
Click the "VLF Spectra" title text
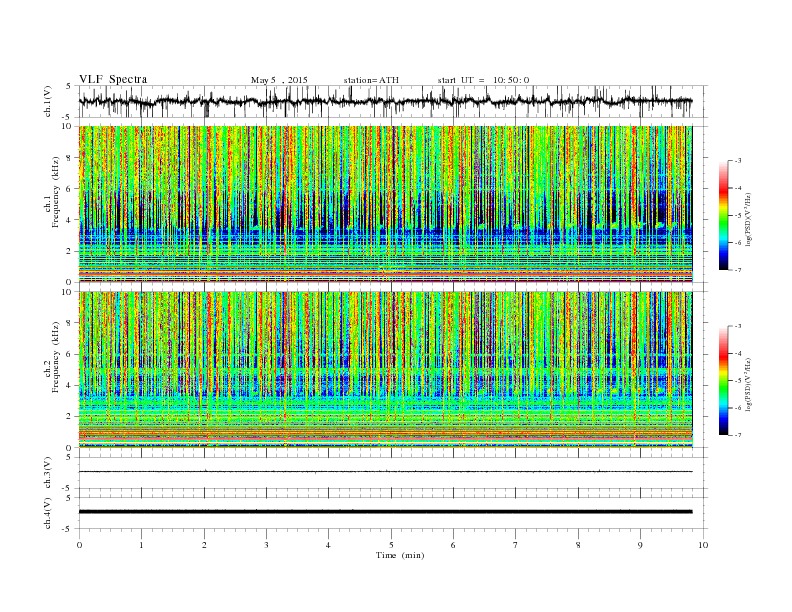point(113,79)
